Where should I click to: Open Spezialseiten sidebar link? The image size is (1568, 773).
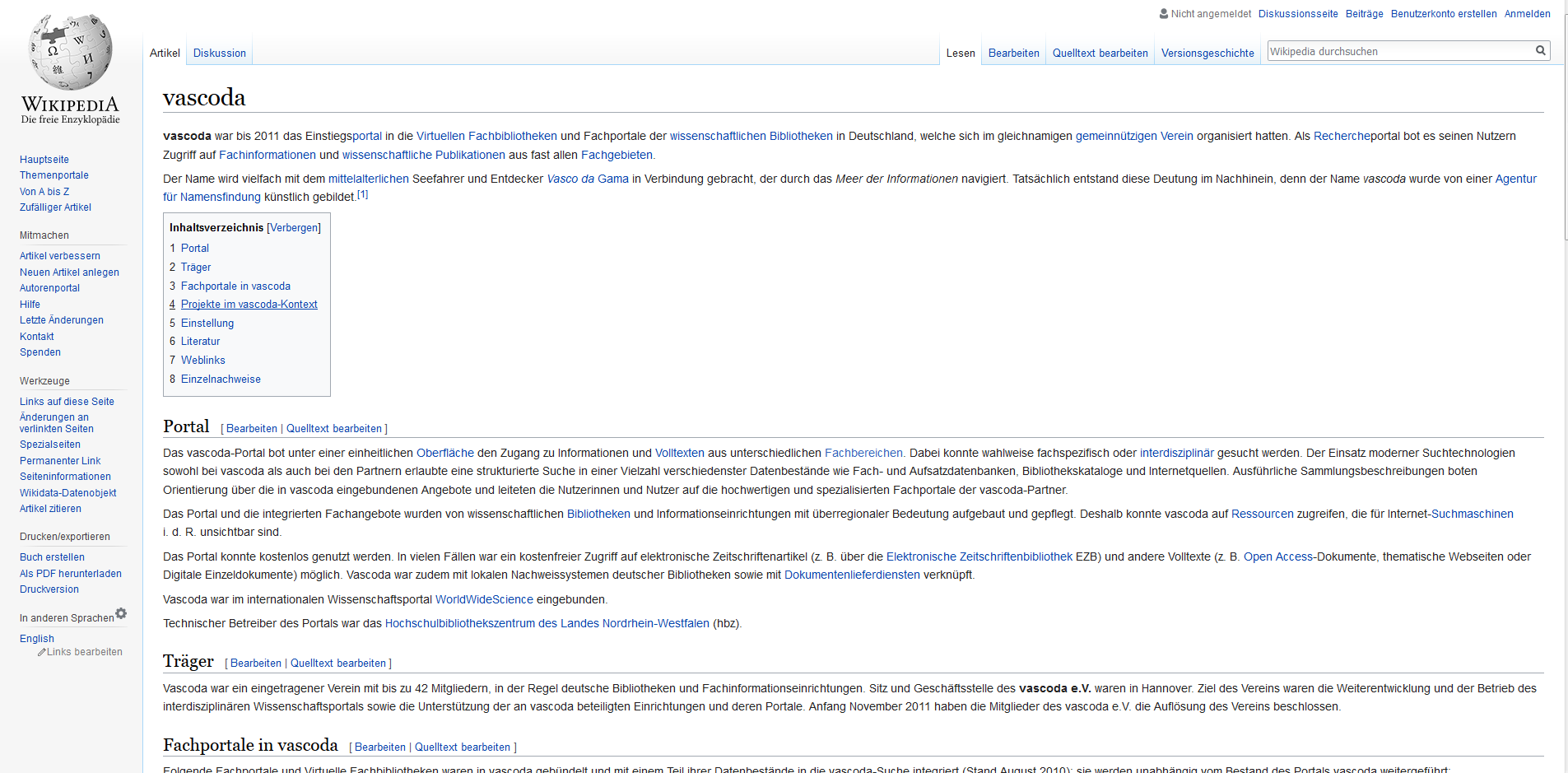coord(50,445)
